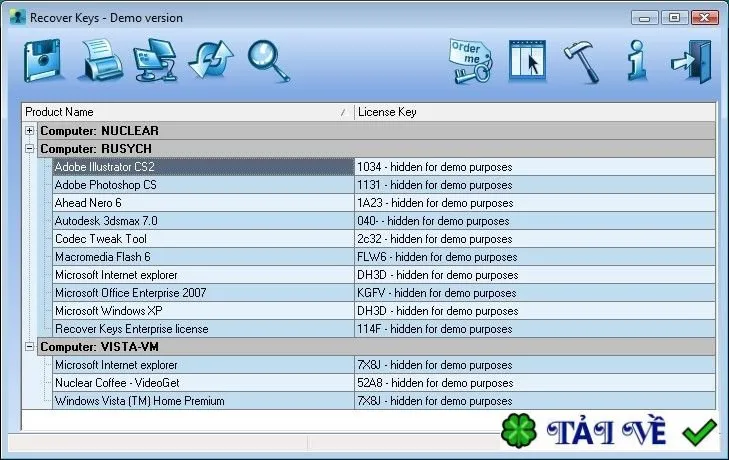Click the license key starting with 52A8
This screenshot has height=460, width=729.
coord(535,383)
